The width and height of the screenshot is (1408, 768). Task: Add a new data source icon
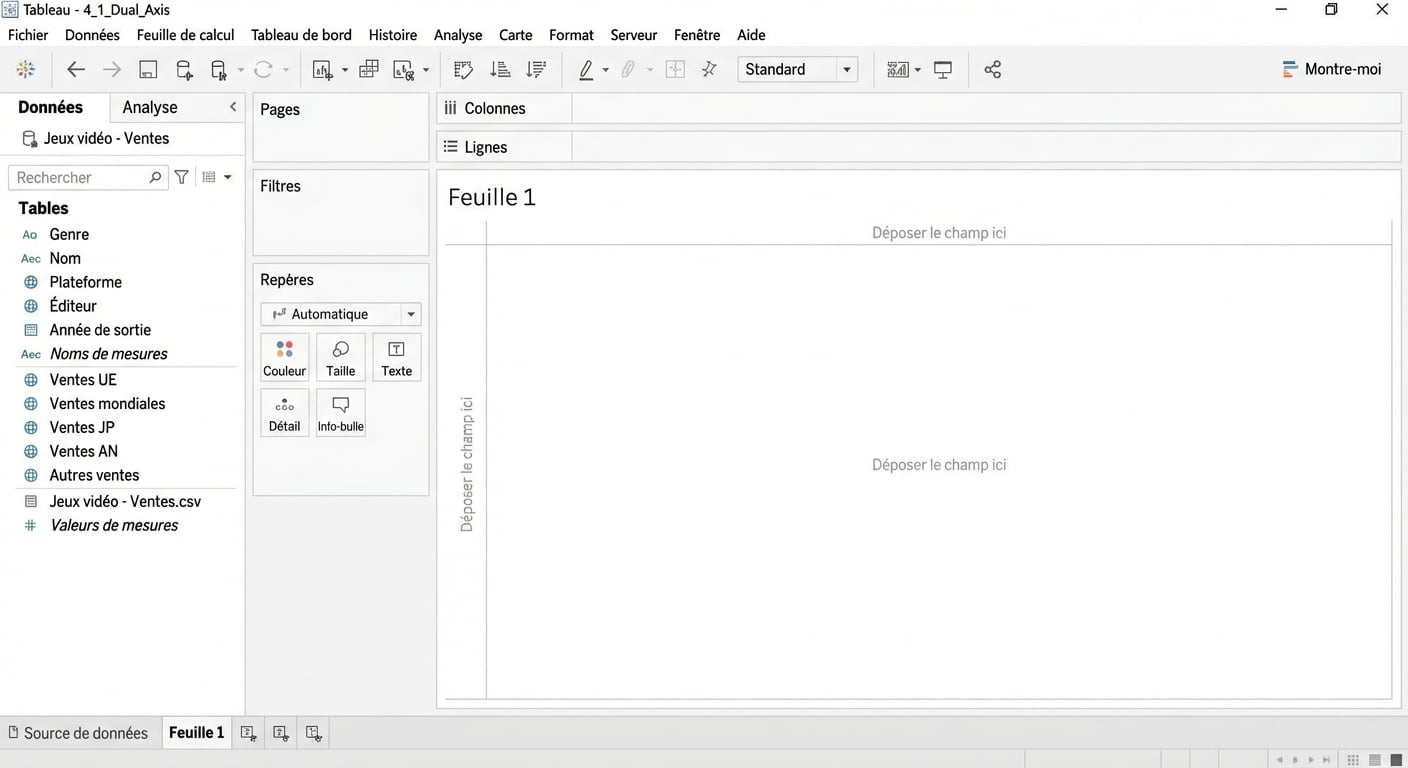click(184, 69)
